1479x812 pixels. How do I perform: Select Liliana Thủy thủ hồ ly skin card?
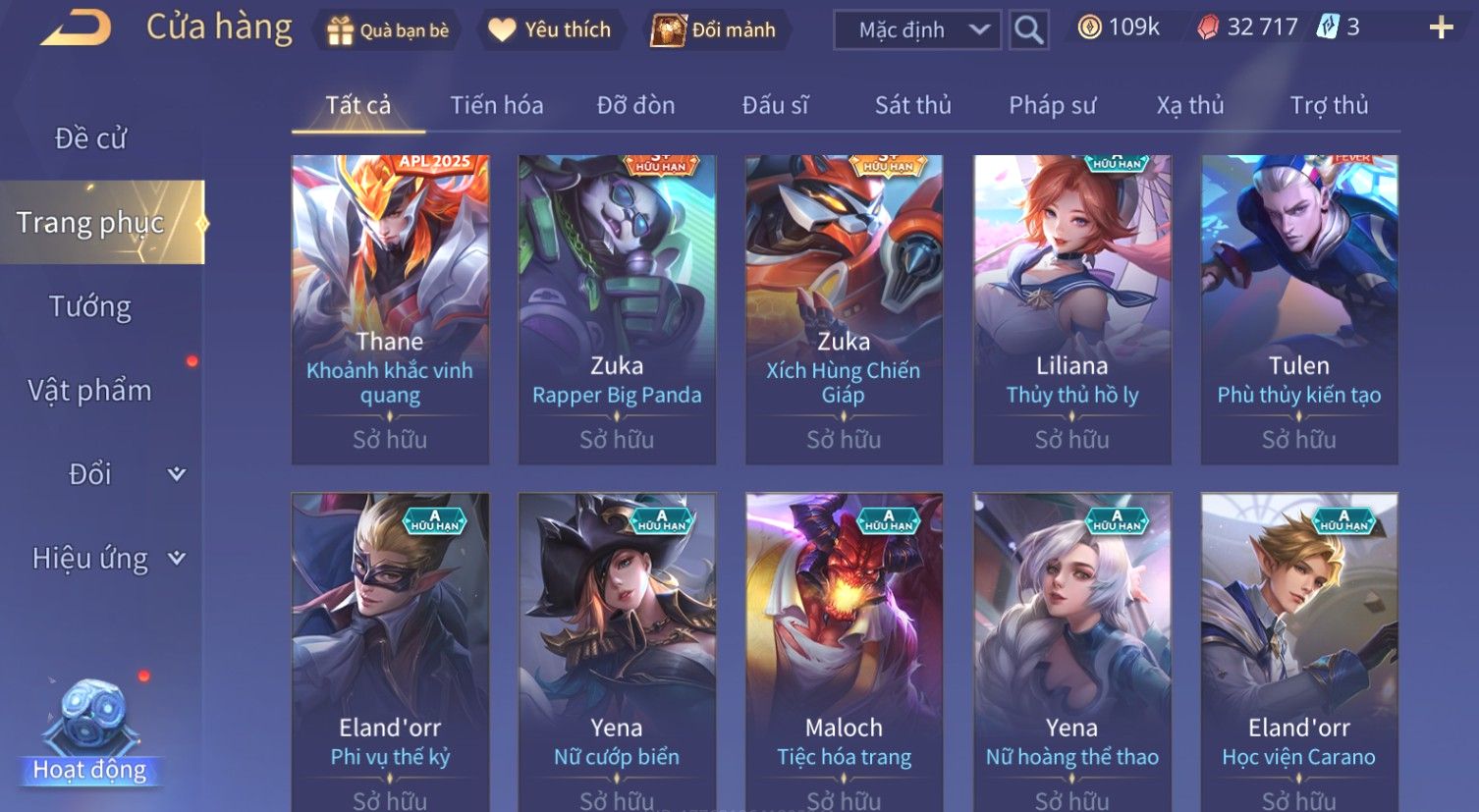click(1071, 309)
